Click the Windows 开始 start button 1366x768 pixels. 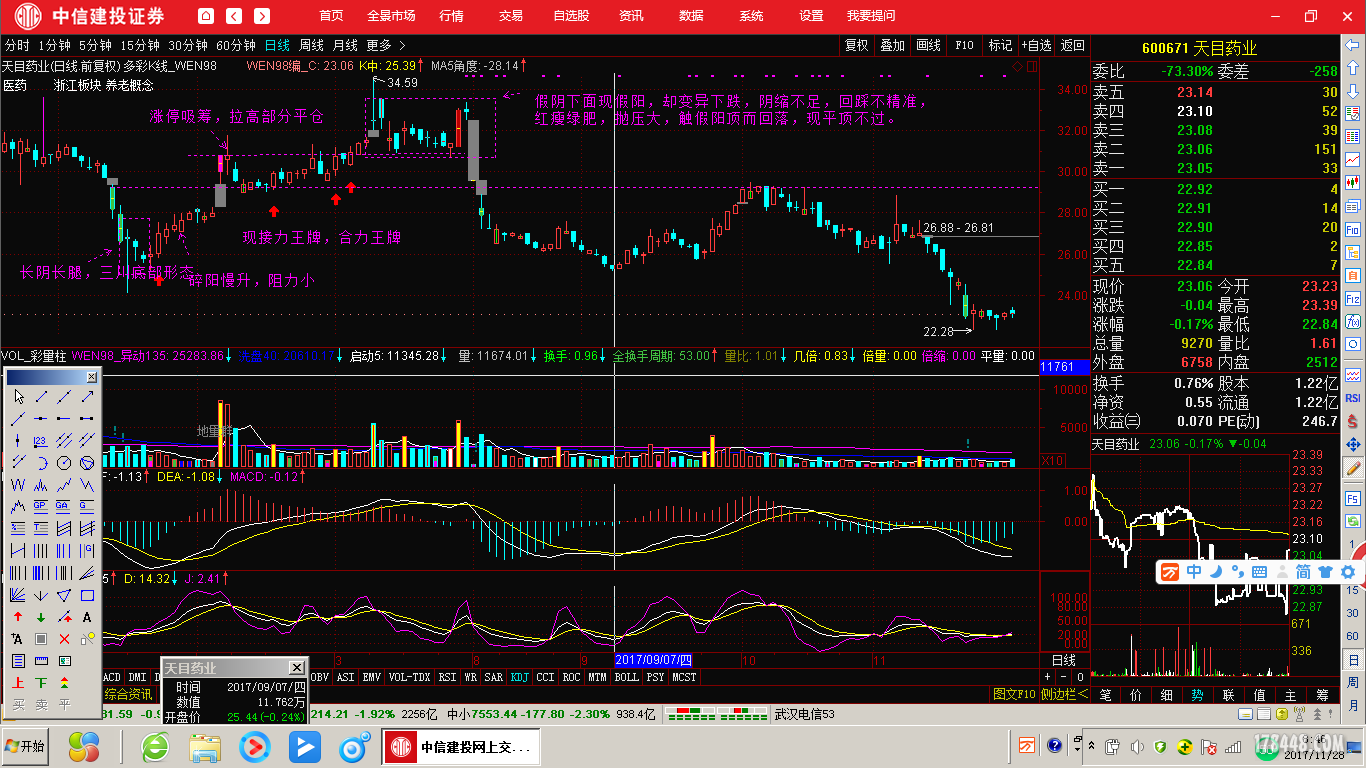pyautogui.click(x=26, y=747)
